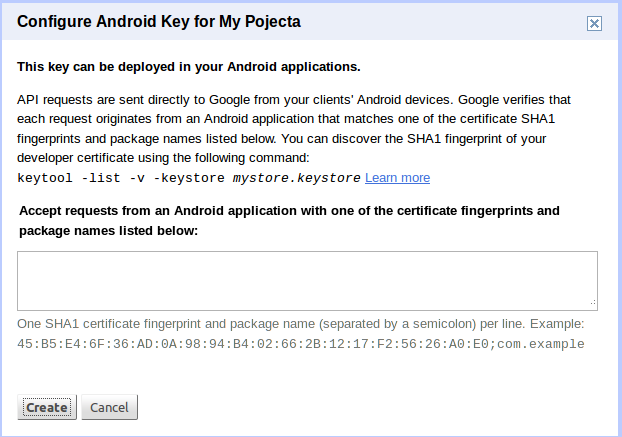Click the italic "mystore.keystore" text

[x=296, y=178]
